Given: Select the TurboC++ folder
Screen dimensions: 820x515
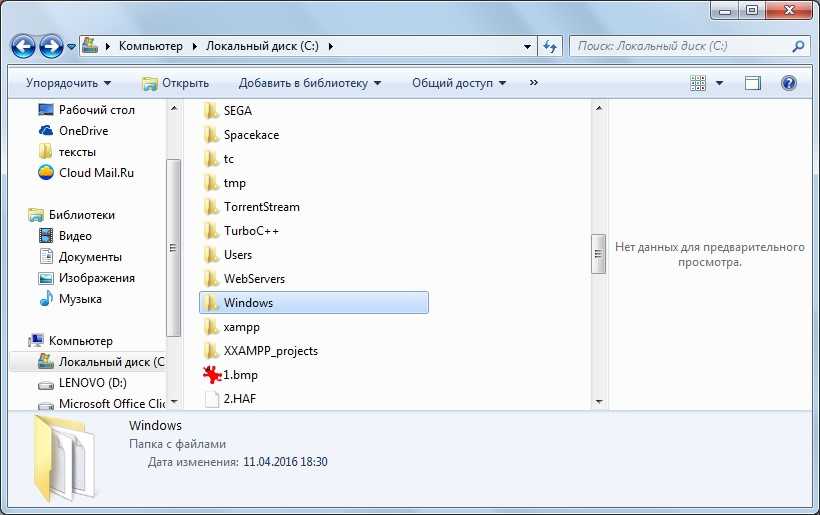Looking at the screenshot, I should point(241,231).
